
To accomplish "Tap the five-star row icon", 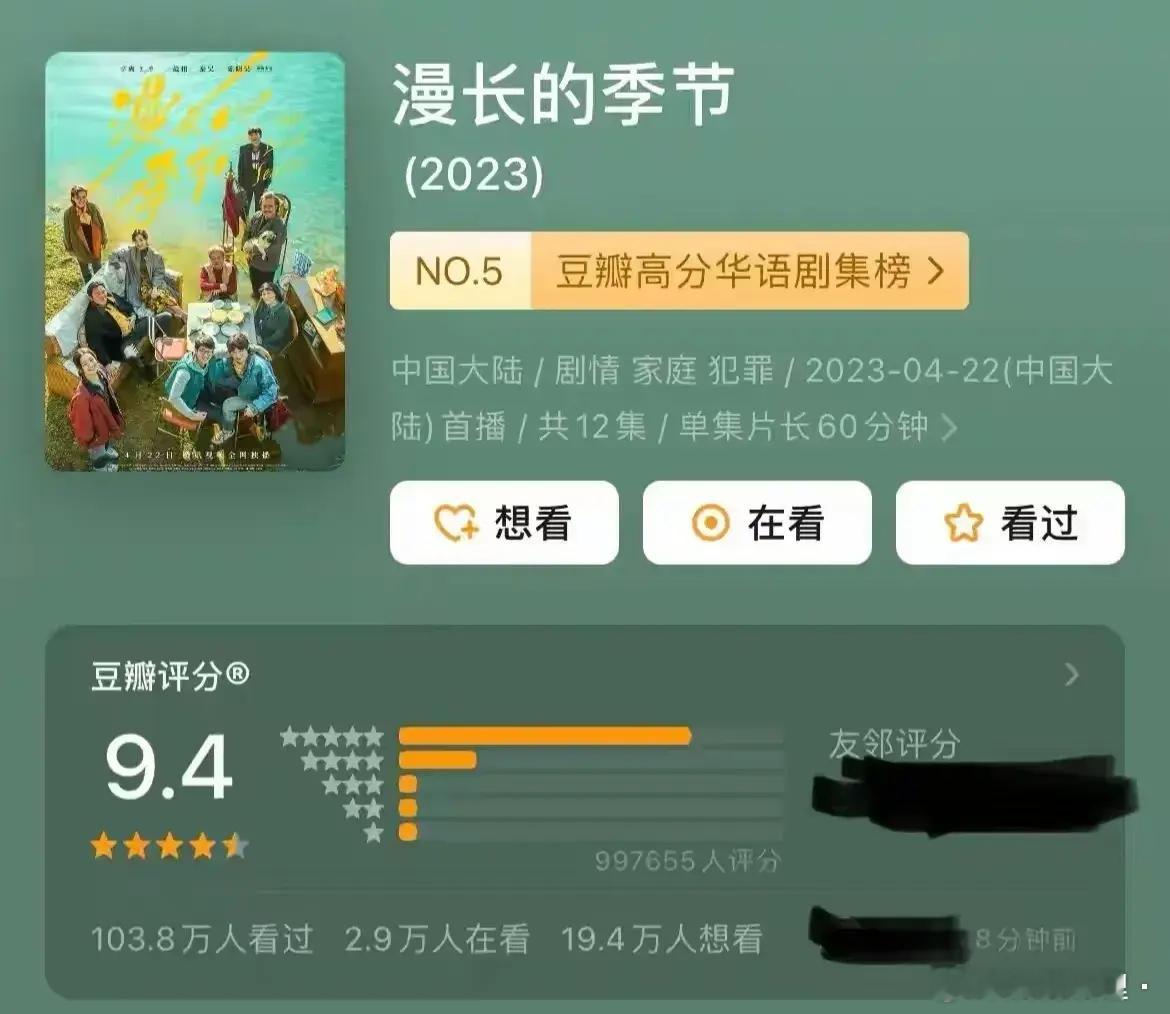I will (332, 737).
